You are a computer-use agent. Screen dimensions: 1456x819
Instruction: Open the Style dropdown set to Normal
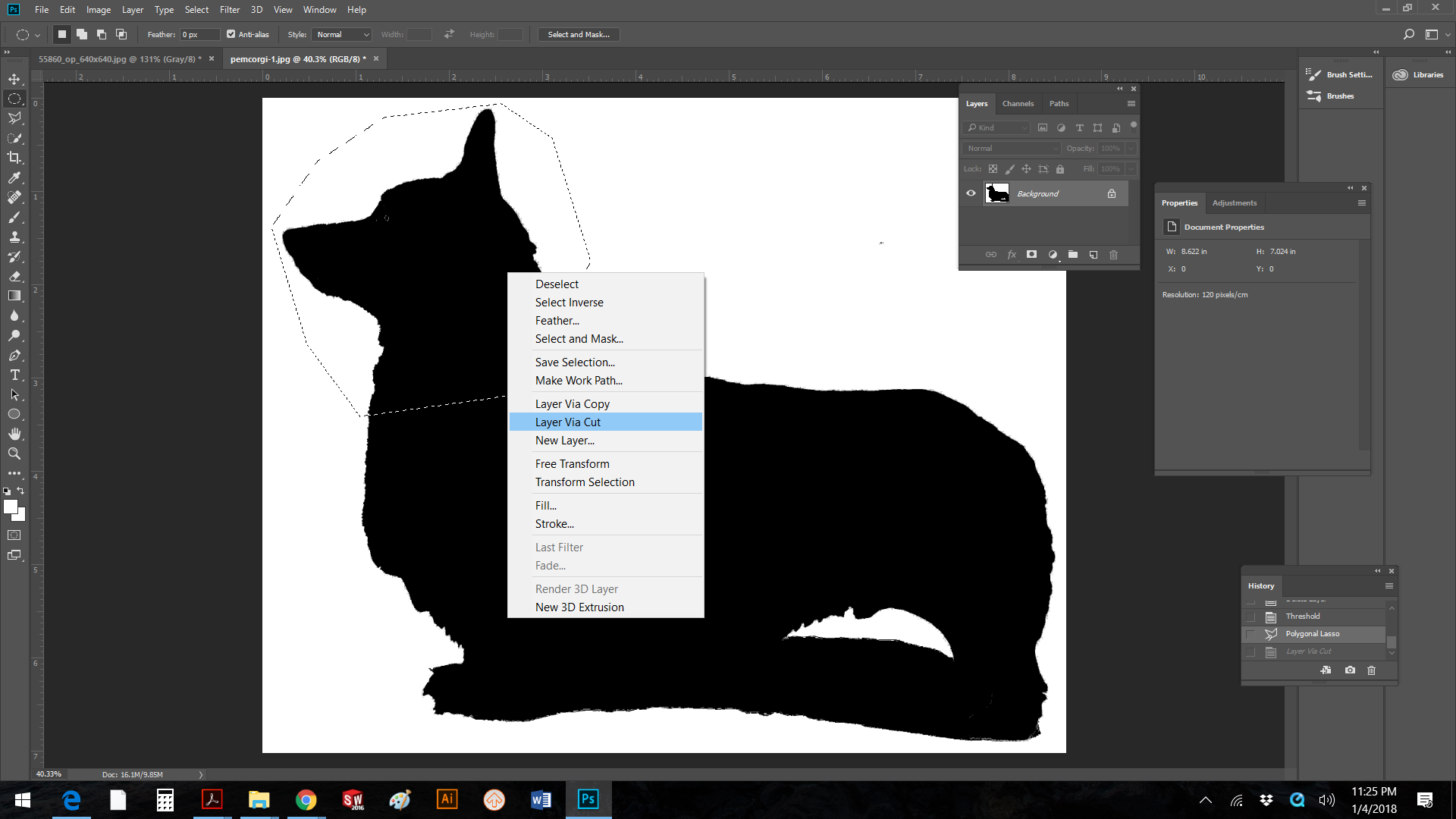tap(342, 34)
